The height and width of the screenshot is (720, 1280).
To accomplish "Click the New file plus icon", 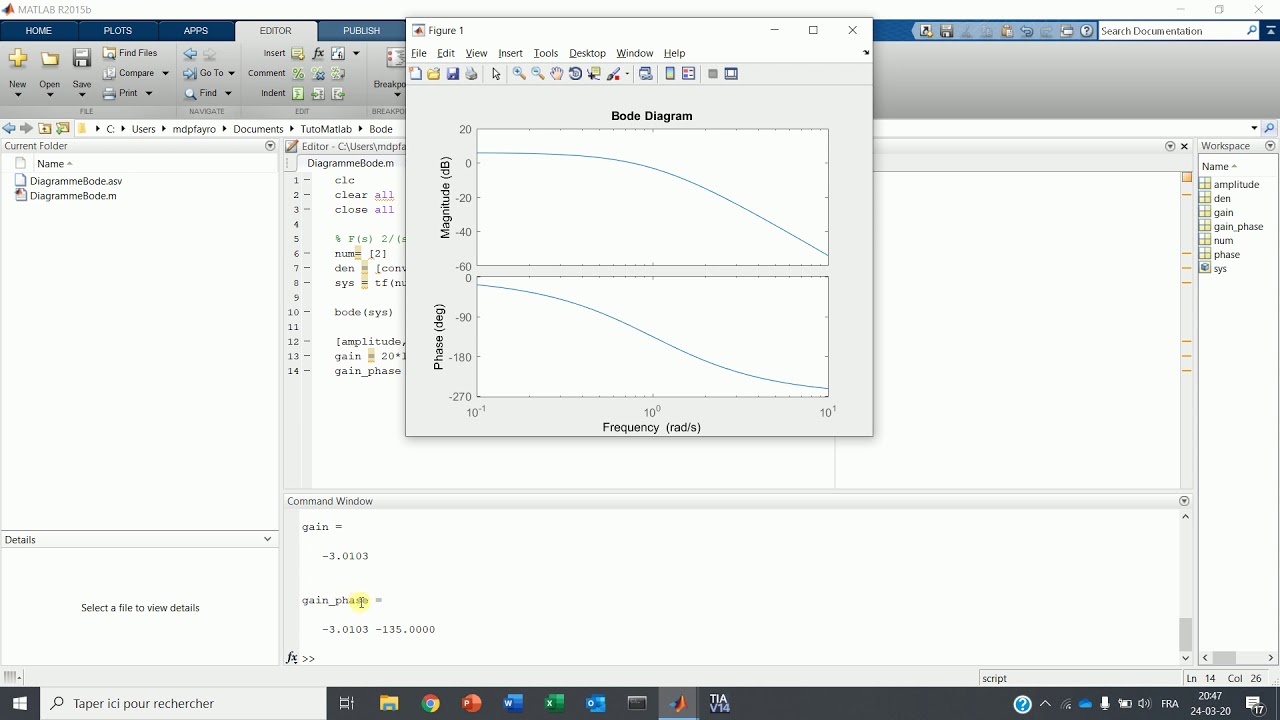I will pyautogui.click(x=18, y=59).
